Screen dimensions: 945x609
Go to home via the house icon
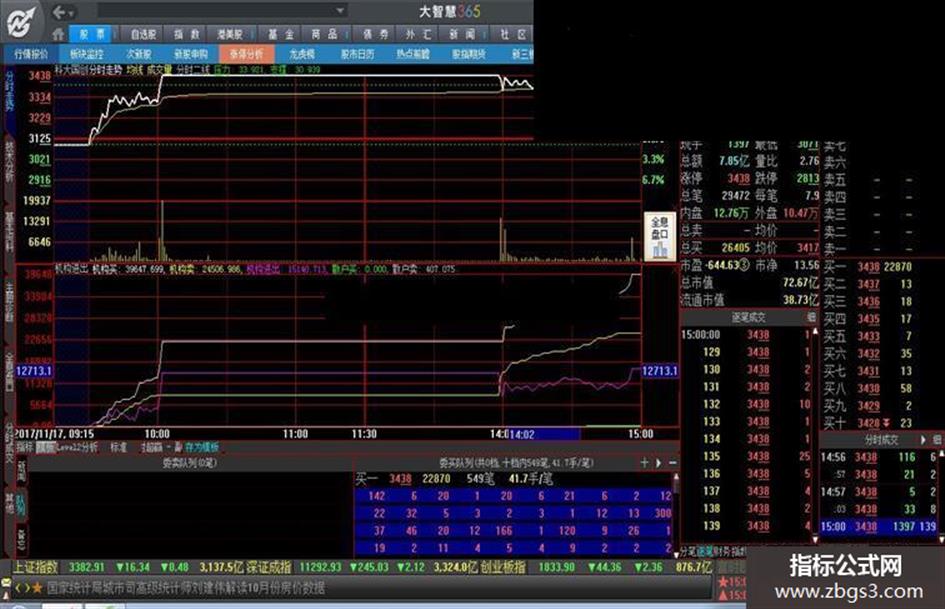click(58, 34)
